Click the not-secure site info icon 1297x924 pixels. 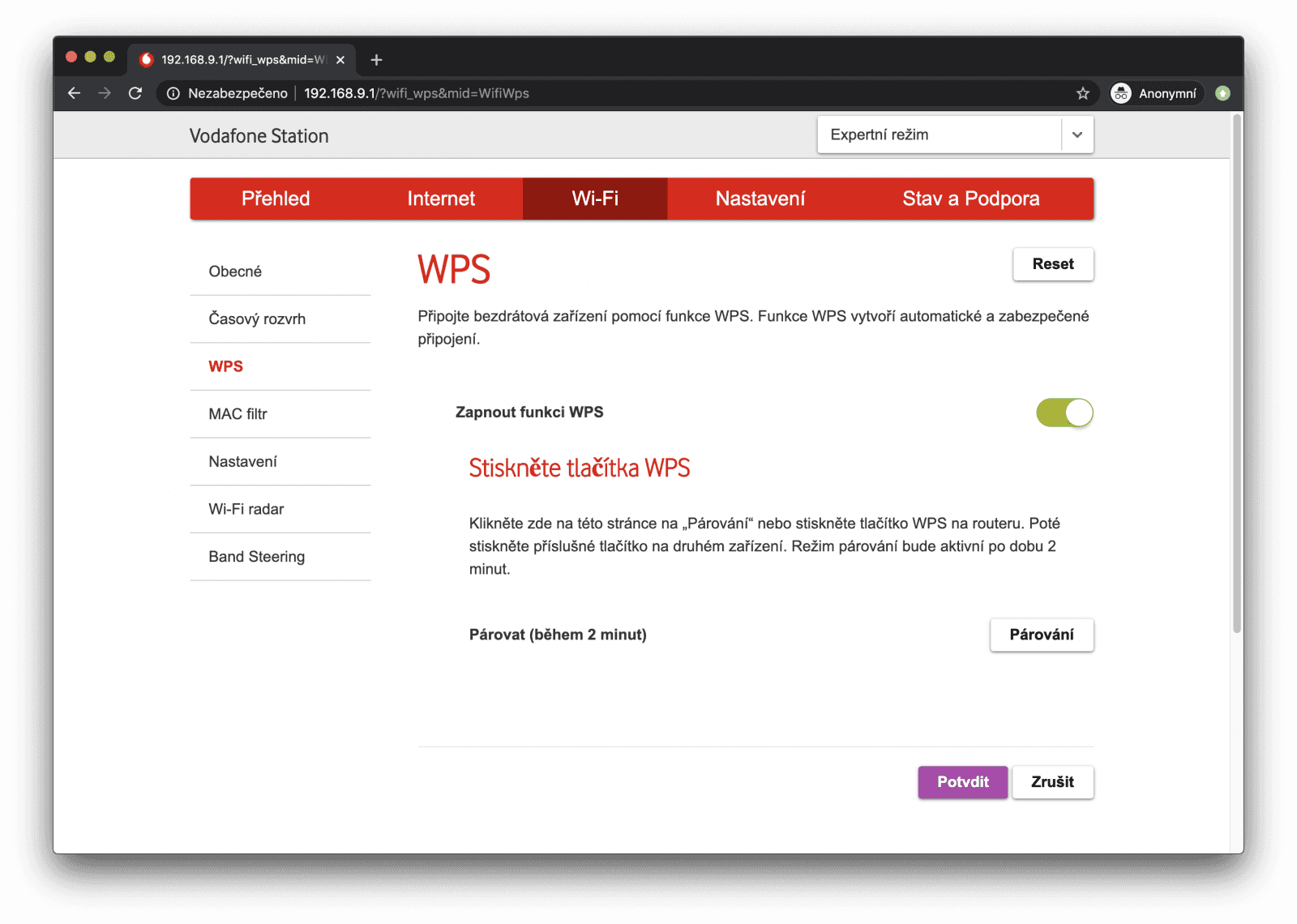(173, 93)
